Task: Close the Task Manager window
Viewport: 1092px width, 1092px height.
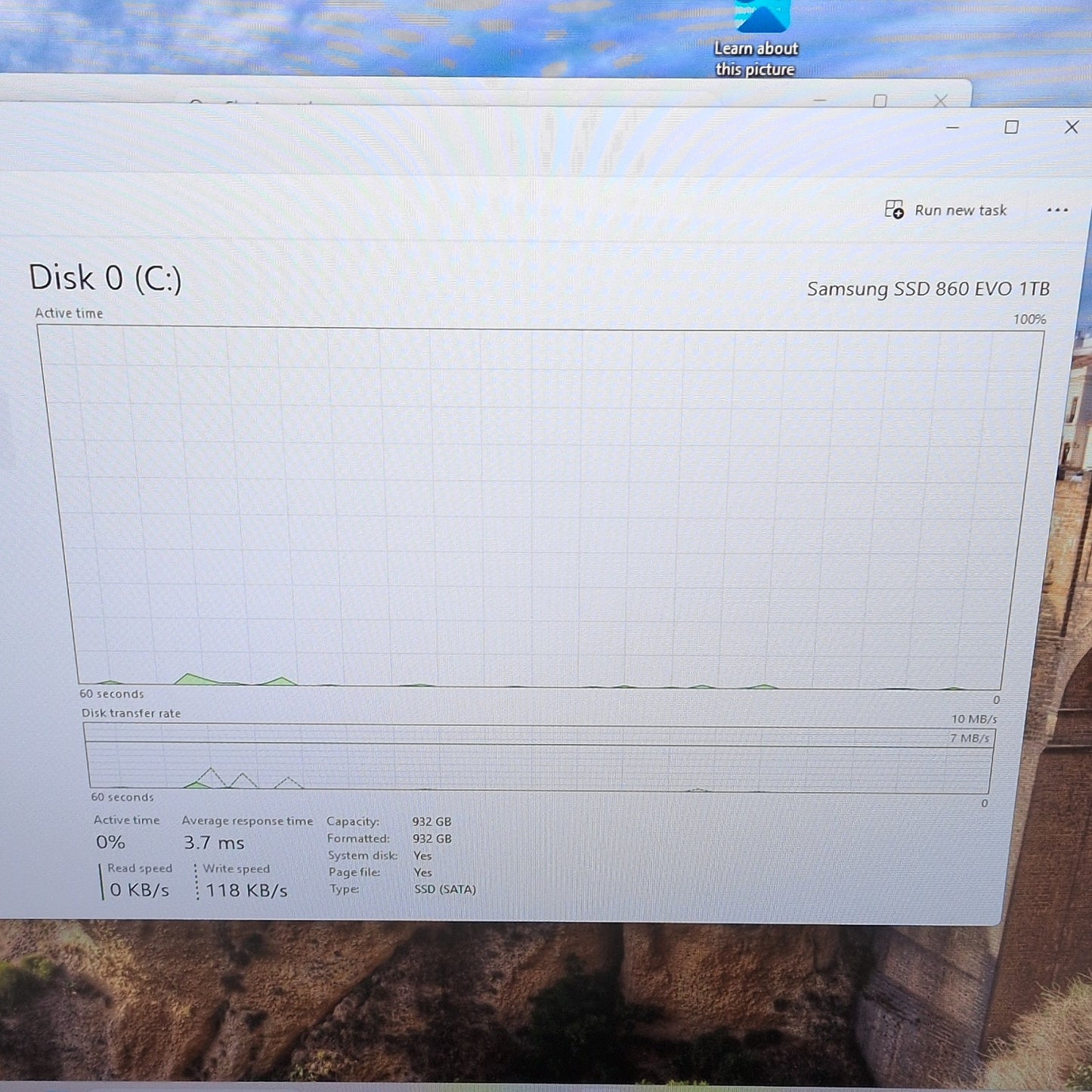Action: coord(1072,127)
